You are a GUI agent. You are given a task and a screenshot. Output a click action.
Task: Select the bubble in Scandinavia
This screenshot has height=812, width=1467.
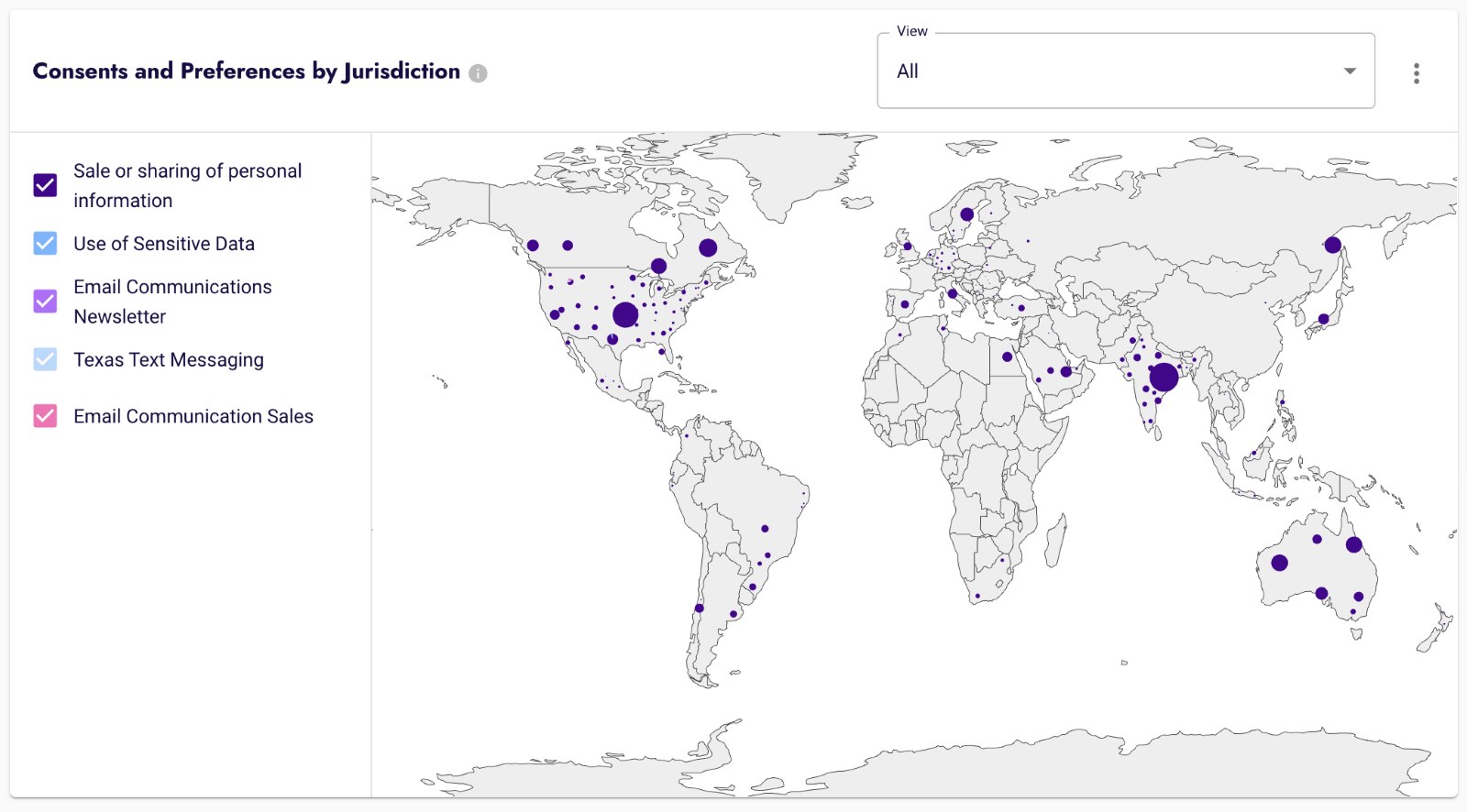click(967, 214)
